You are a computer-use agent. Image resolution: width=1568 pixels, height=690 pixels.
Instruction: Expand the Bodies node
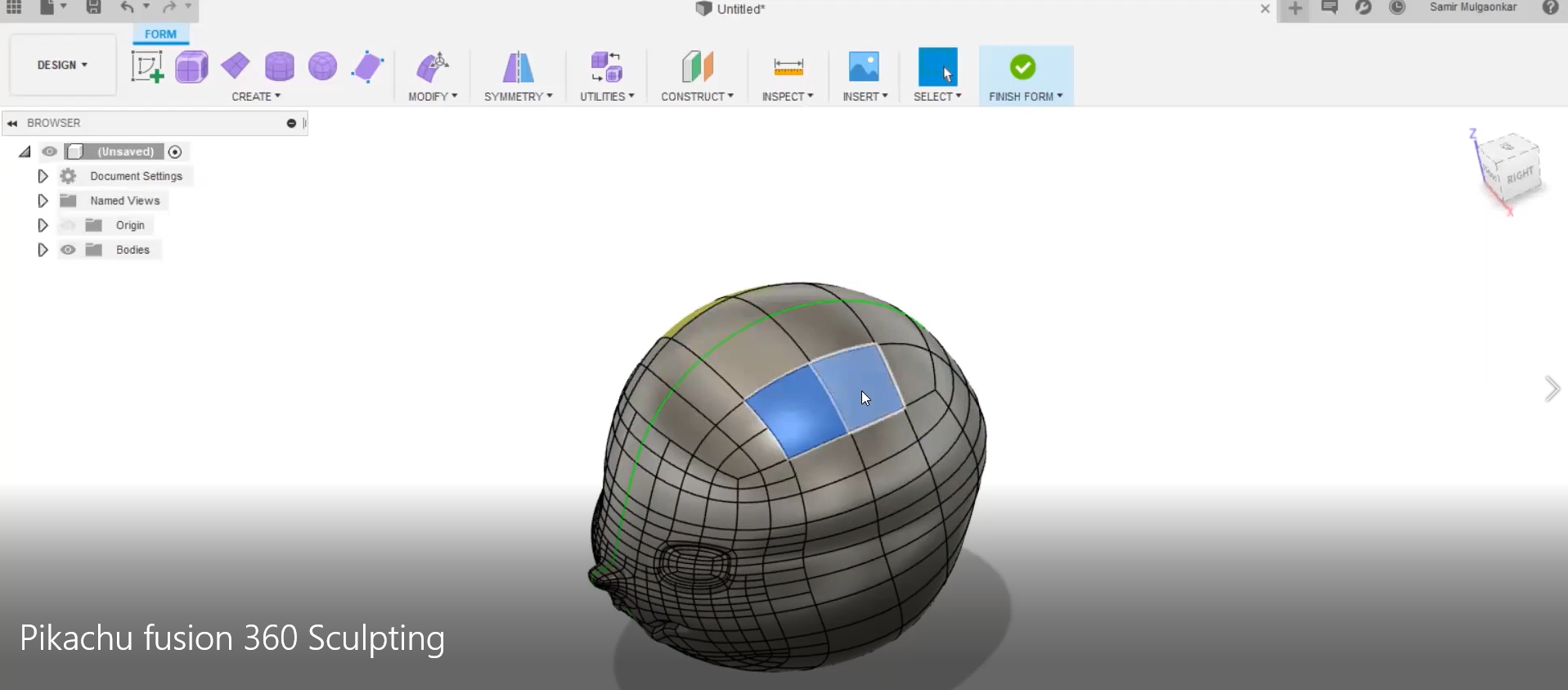[43, 250]
